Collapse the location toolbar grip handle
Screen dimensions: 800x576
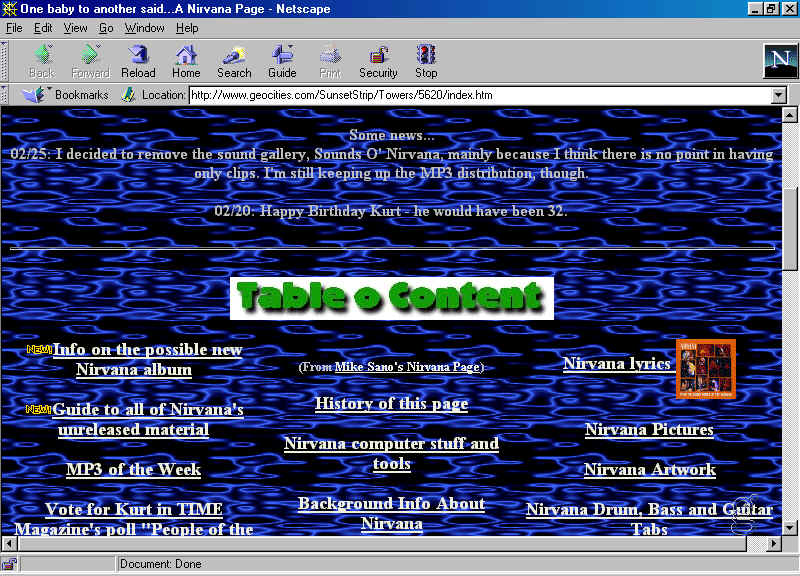point(4,95)
